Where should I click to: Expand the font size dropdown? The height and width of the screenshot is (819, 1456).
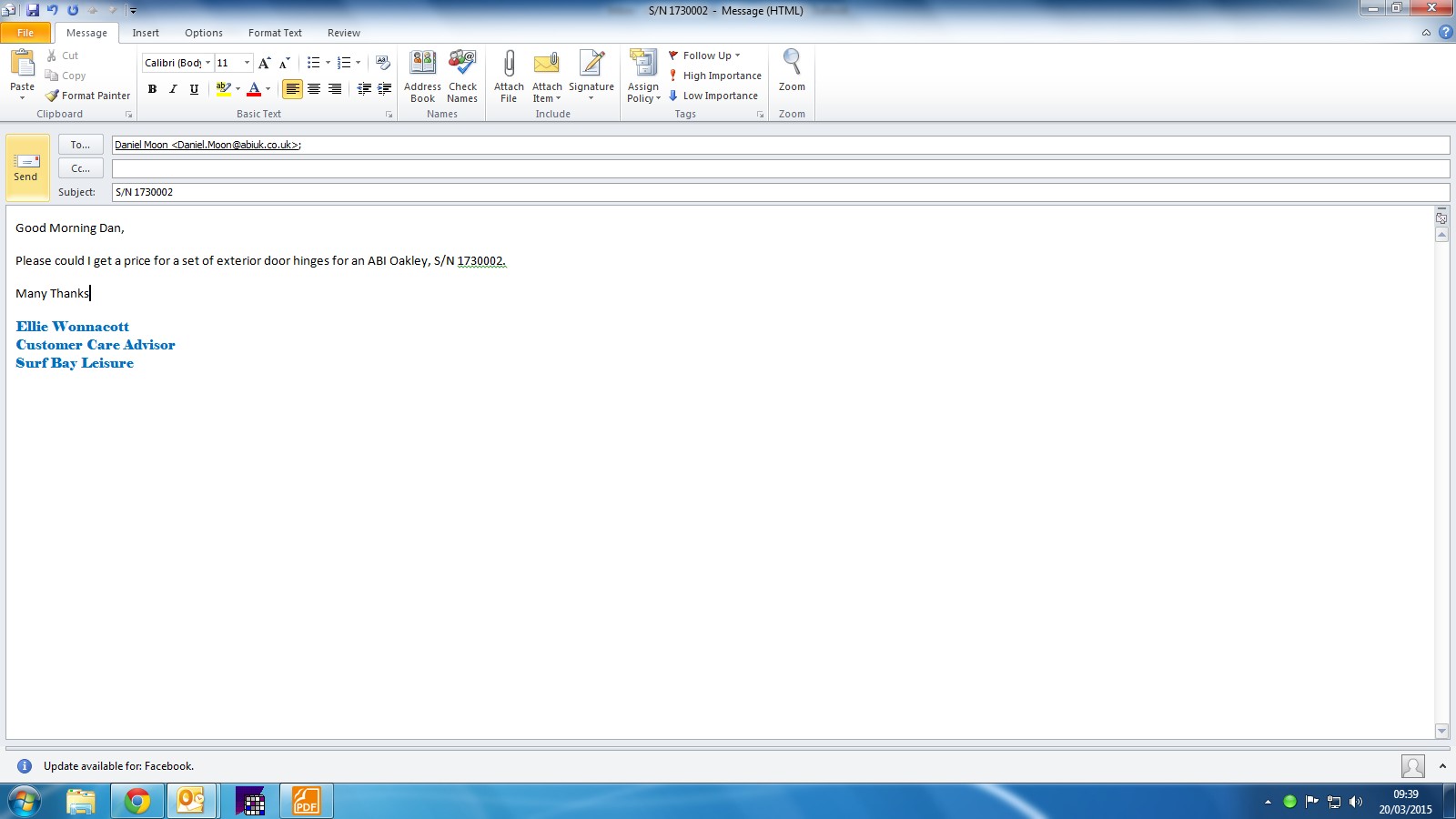pos(247,63)
